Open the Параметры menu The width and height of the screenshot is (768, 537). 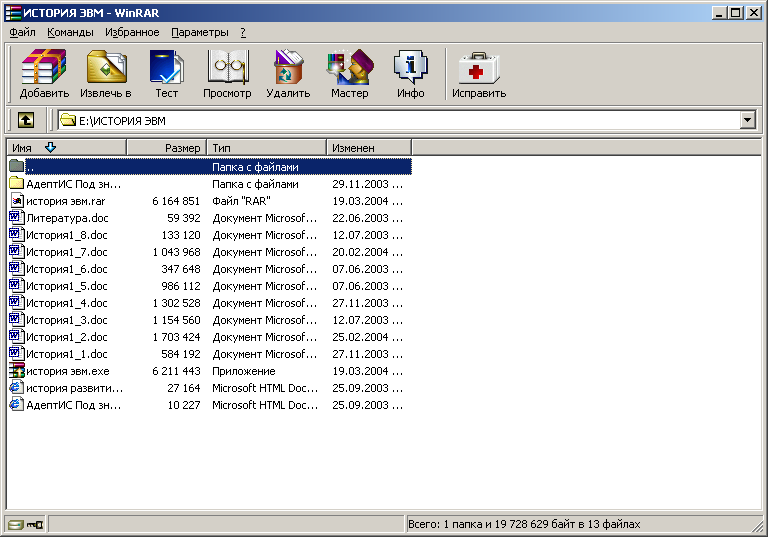(200, 32)
